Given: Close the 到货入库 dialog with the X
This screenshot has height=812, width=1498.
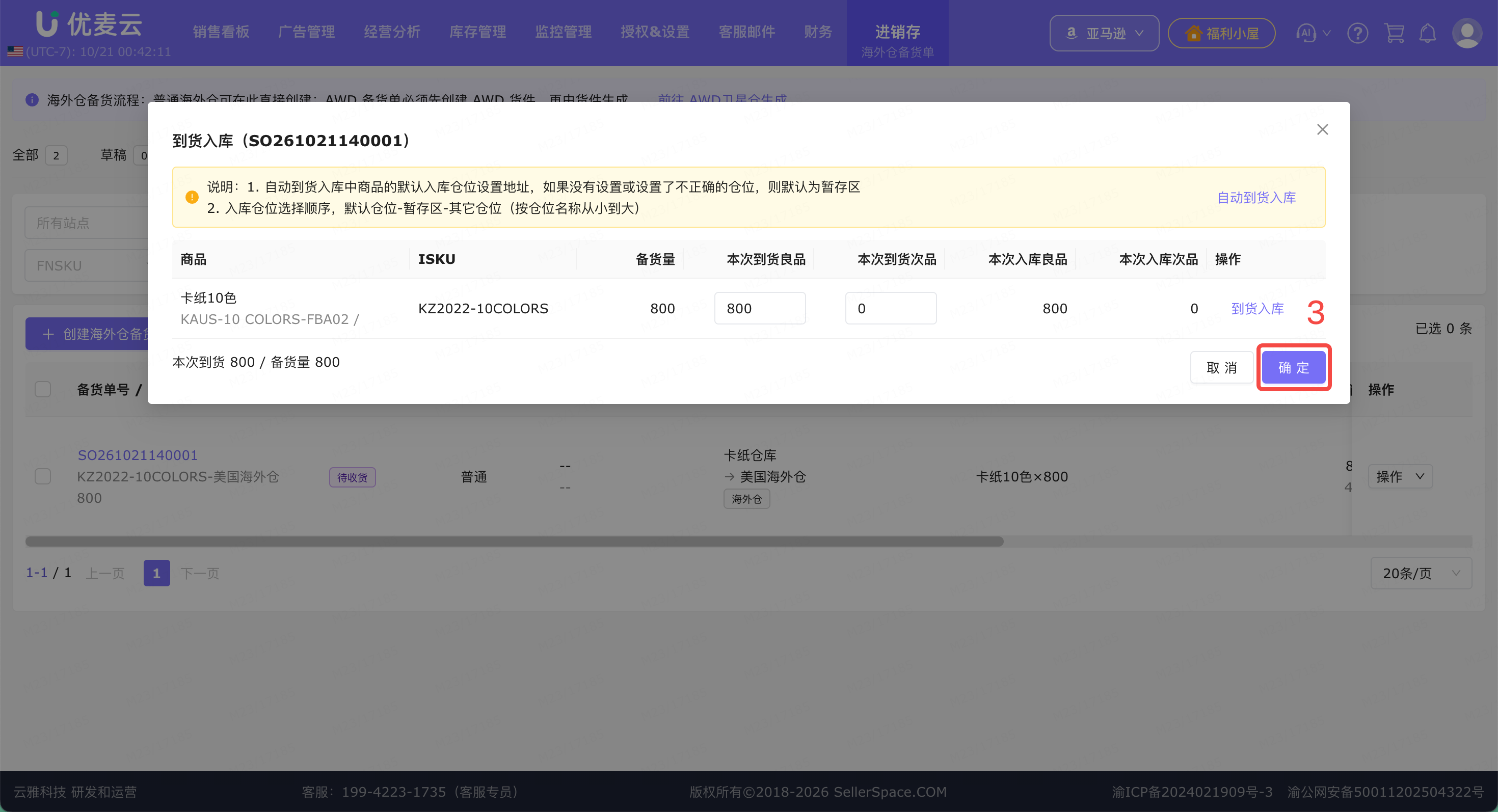Looking at the screenshot, I should click(1322, 129).
